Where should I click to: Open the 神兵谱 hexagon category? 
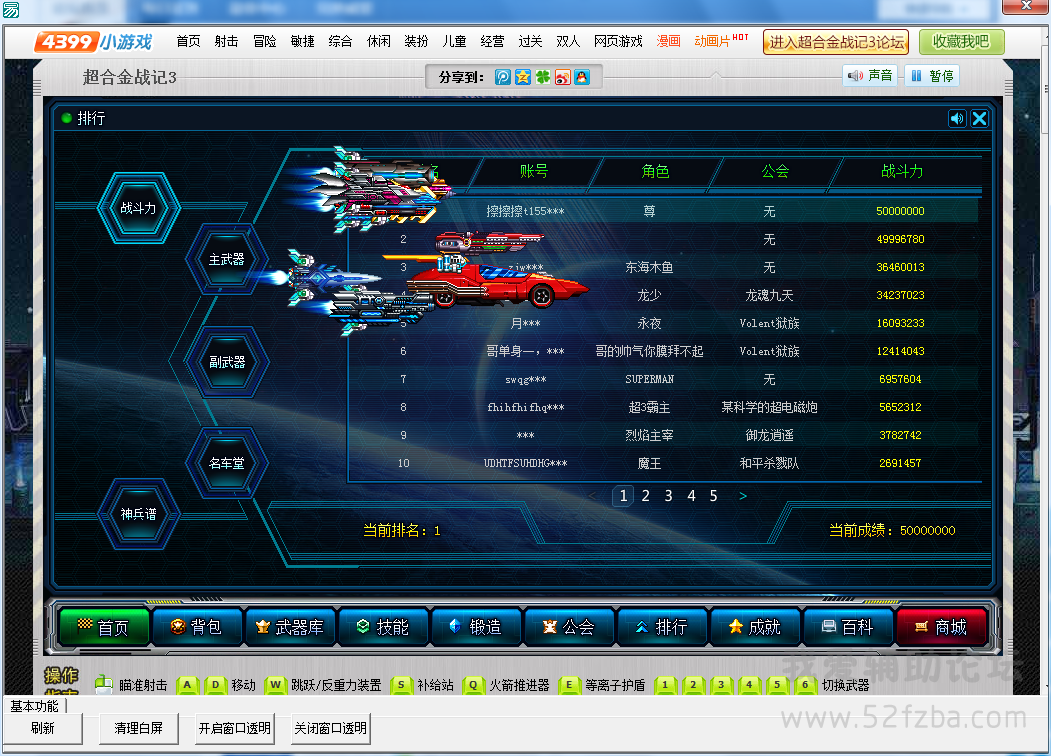[x=139, y=513]
